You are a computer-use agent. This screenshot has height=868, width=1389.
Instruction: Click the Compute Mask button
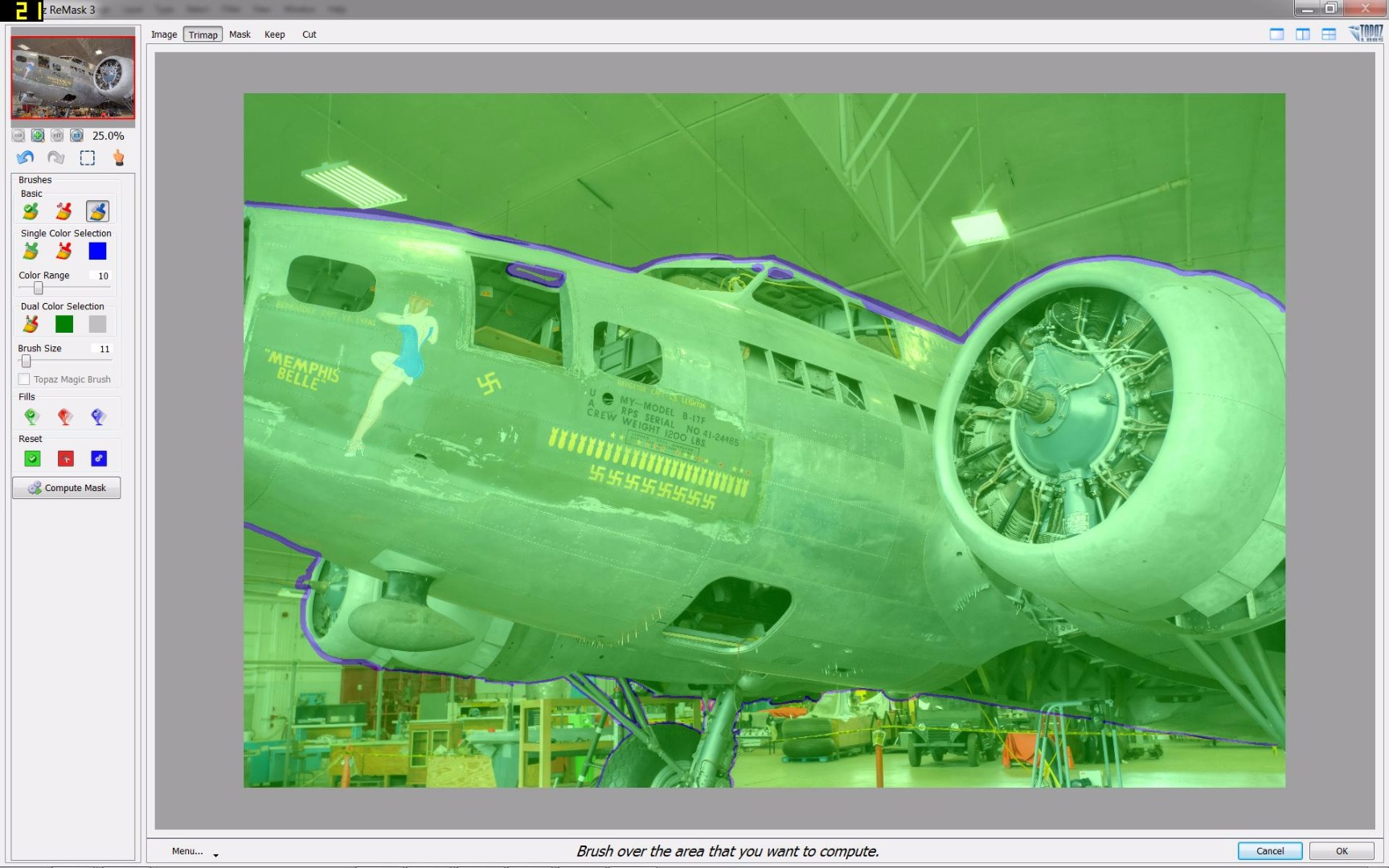(67, 488)
